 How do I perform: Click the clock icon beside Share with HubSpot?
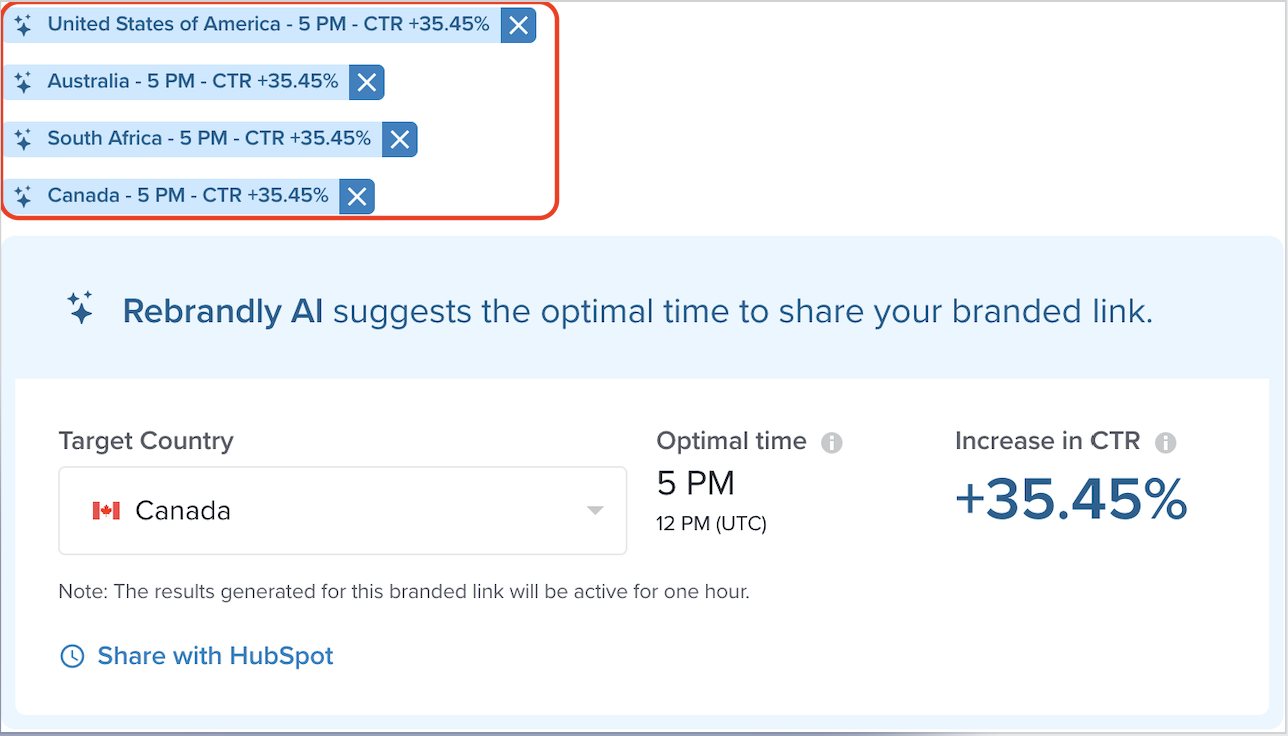pyautogui.click(x=72, y=657)
